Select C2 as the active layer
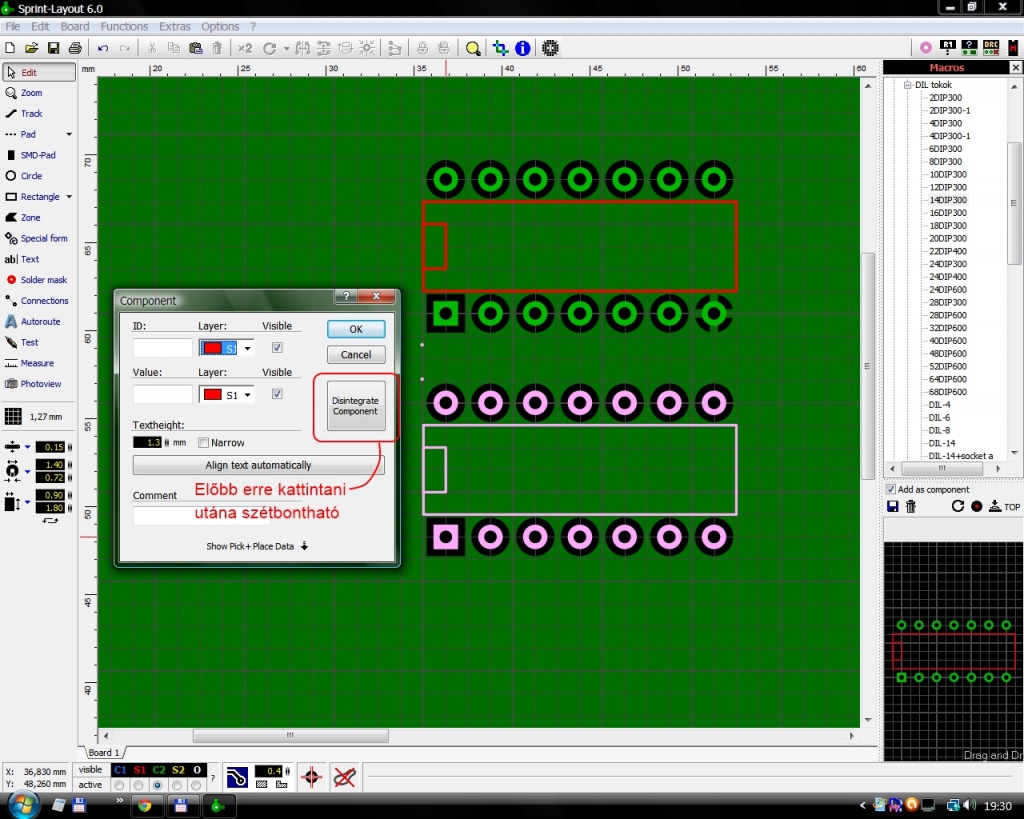 click(157, 785)
